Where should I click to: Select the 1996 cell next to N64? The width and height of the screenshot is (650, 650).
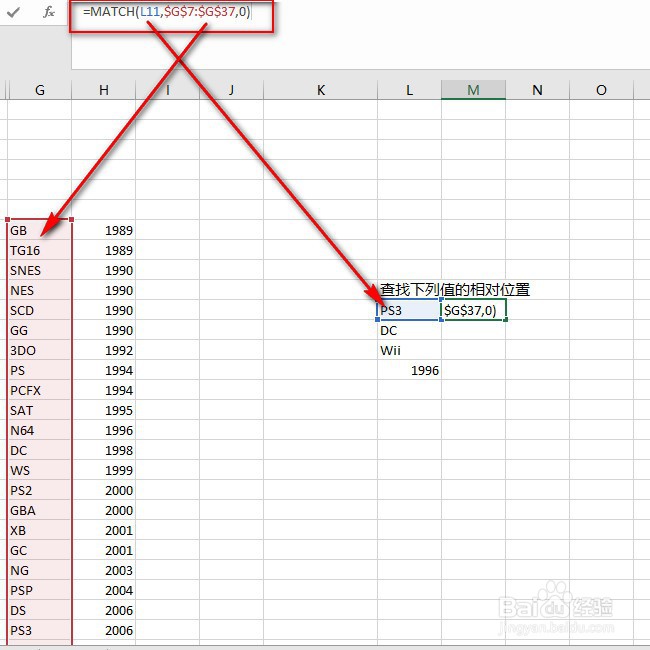click(x=104, y=430)
